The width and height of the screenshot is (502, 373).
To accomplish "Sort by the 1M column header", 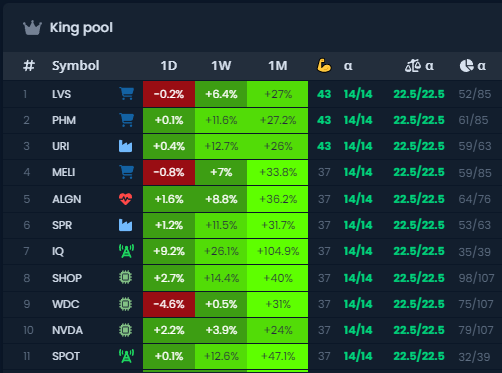I will coord(278,66).
